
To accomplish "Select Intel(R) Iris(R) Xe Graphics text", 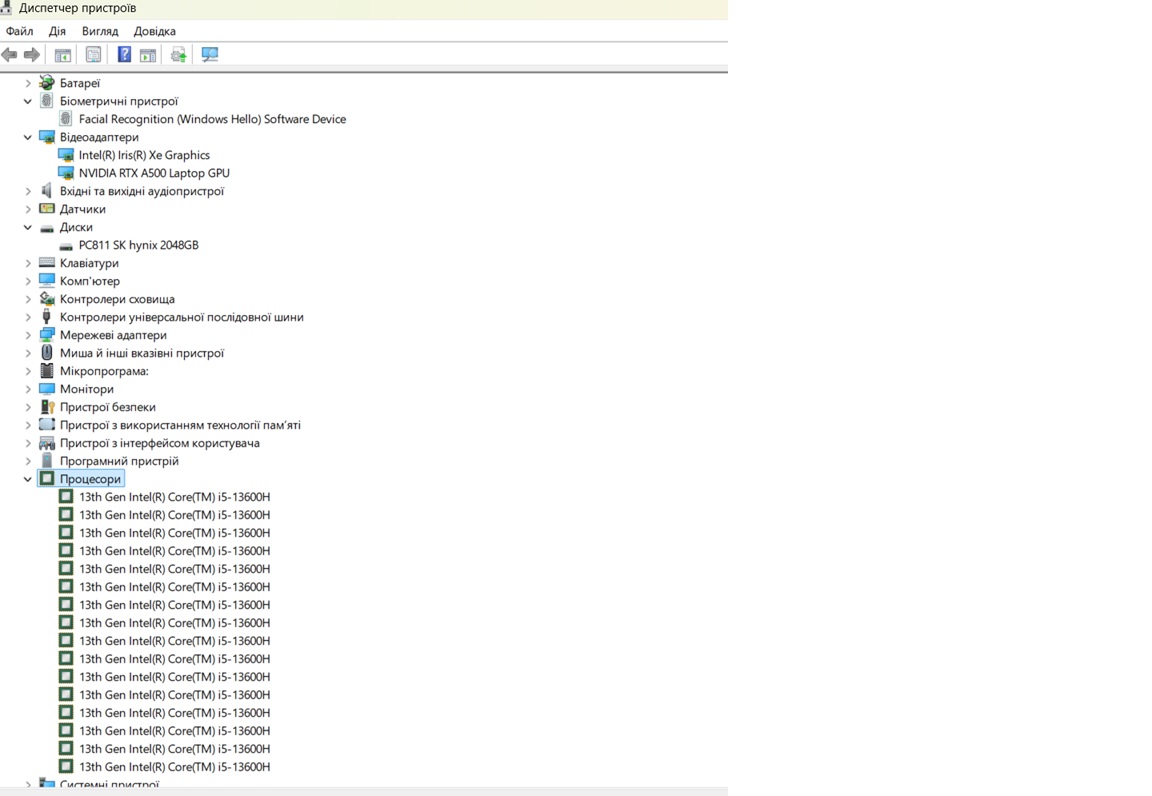I will pos(144,155).
